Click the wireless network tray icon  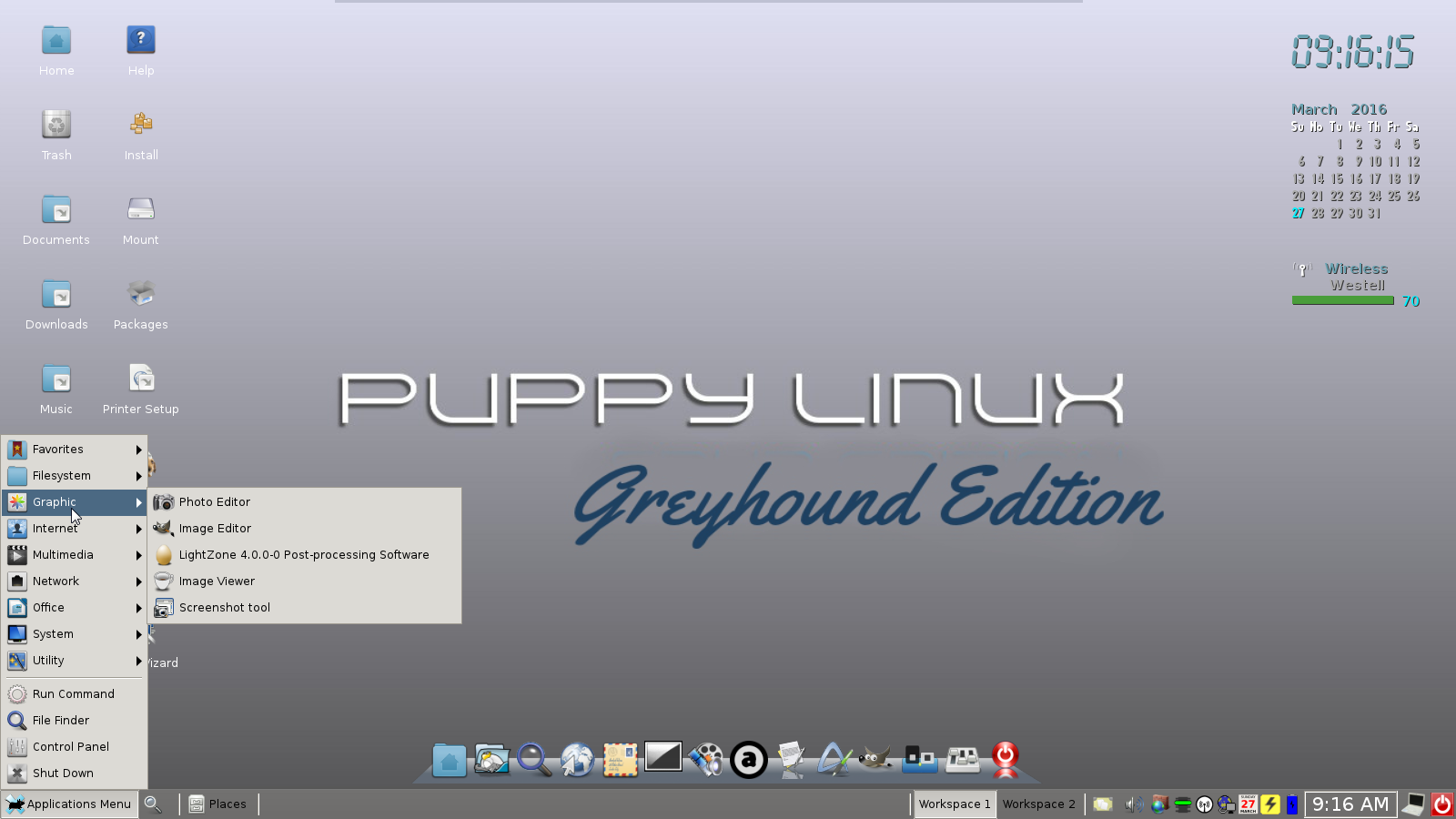click(1205, 804)
